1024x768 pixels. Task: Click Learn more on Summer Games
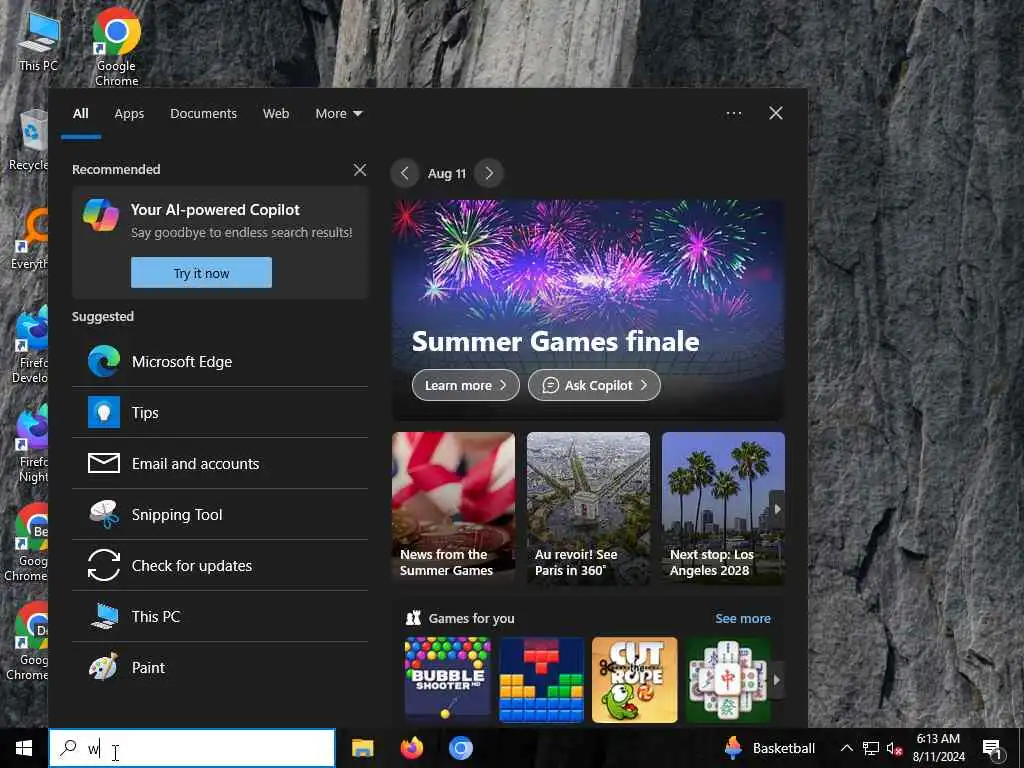tap(466, 385)
